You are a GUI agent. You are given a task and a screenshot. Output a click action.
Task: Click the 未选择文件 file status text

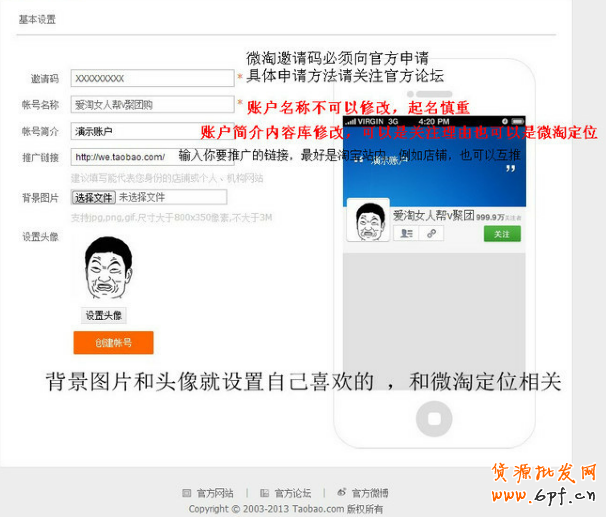click(x=142, y=197)
